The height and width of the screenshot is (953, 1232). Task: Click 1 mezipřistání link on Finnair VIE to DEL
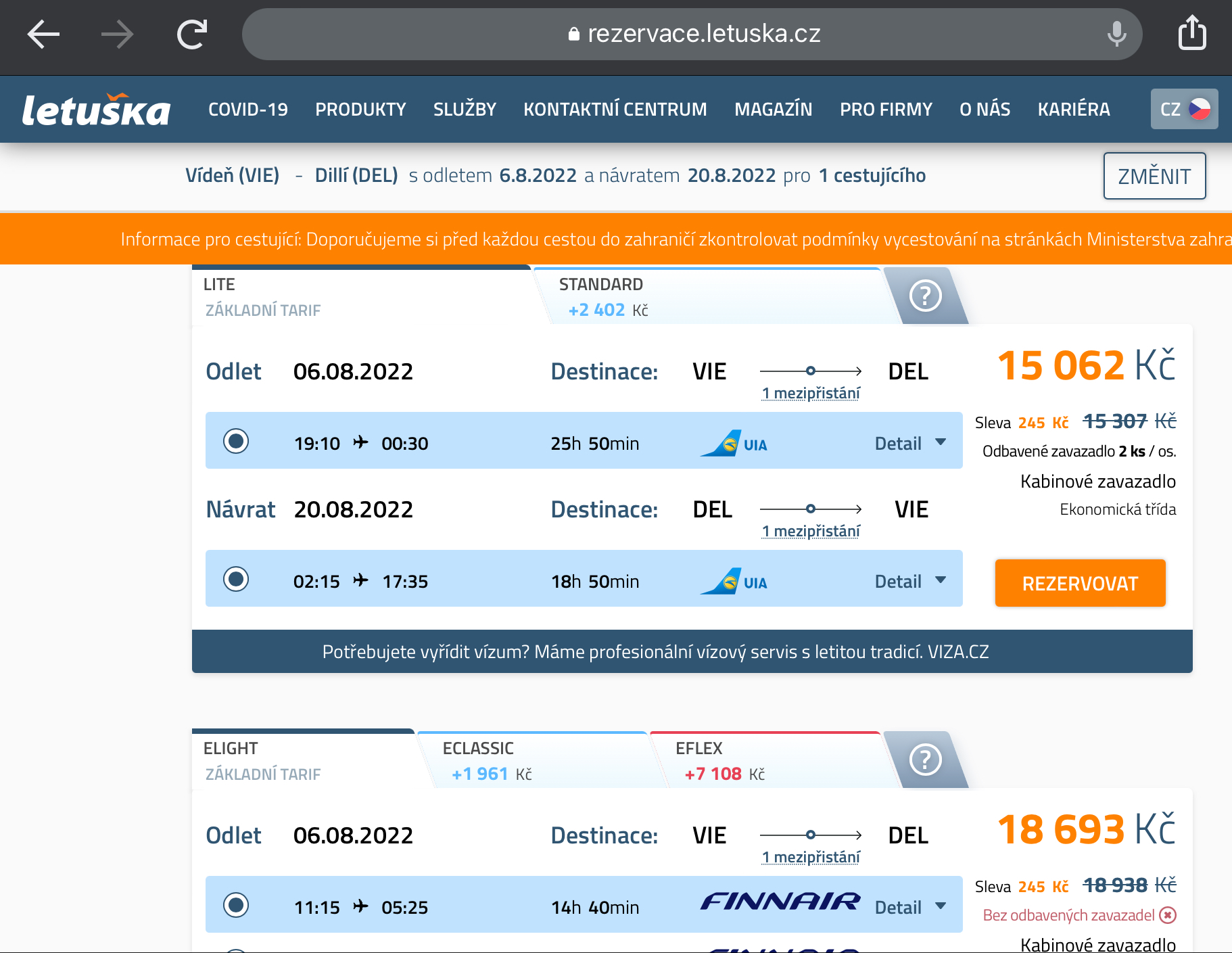click(x=811, y=857)
